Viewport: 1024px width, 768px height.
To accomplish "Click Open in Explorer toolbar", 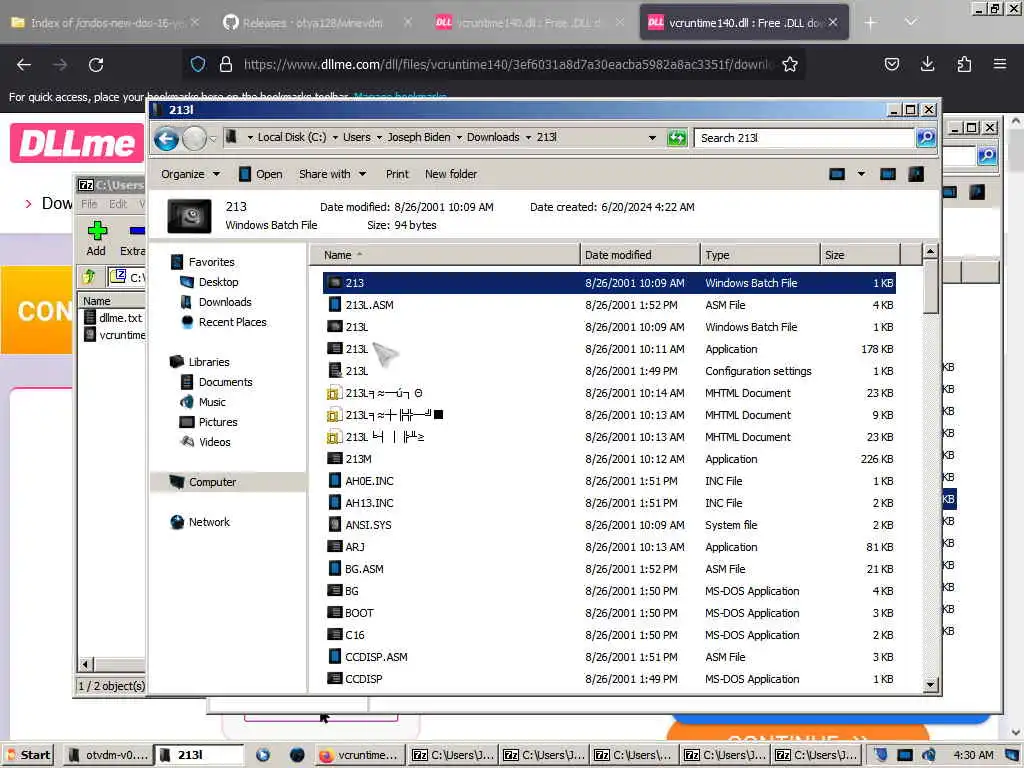I will click(261, 174).
